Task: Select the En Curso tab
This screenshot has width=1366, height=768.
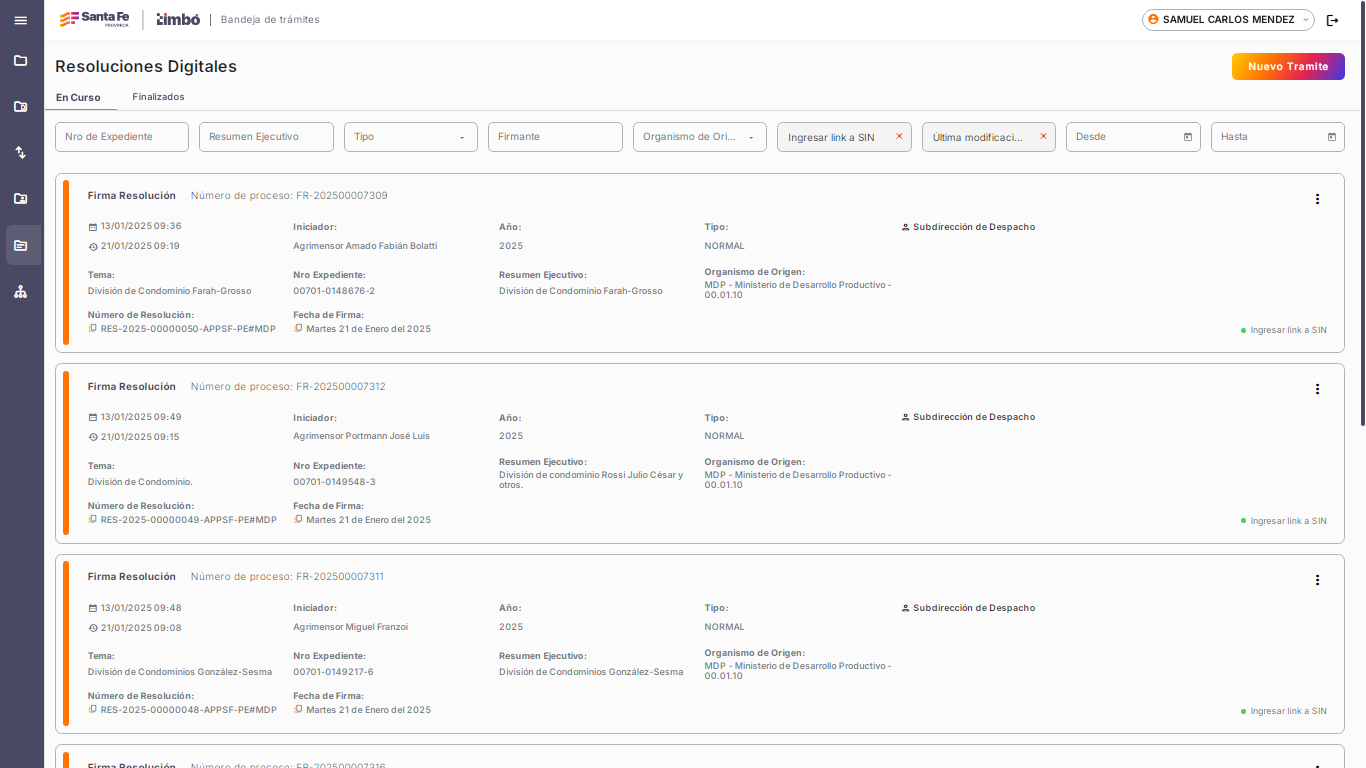Action: click(x=78, y=98)
